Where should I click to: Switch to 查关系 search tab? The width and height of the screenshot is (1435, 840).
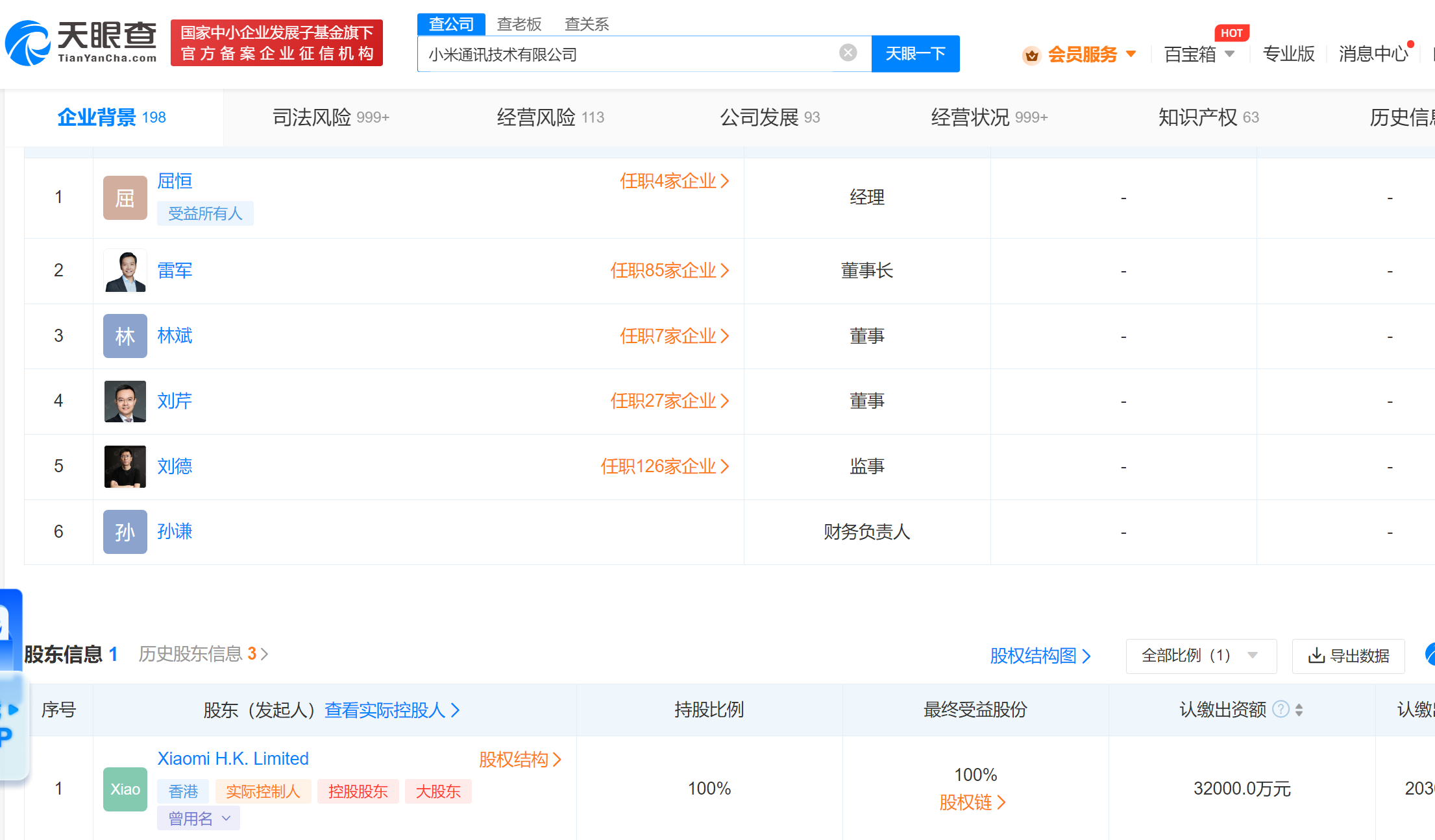click(x=587, y=24)
